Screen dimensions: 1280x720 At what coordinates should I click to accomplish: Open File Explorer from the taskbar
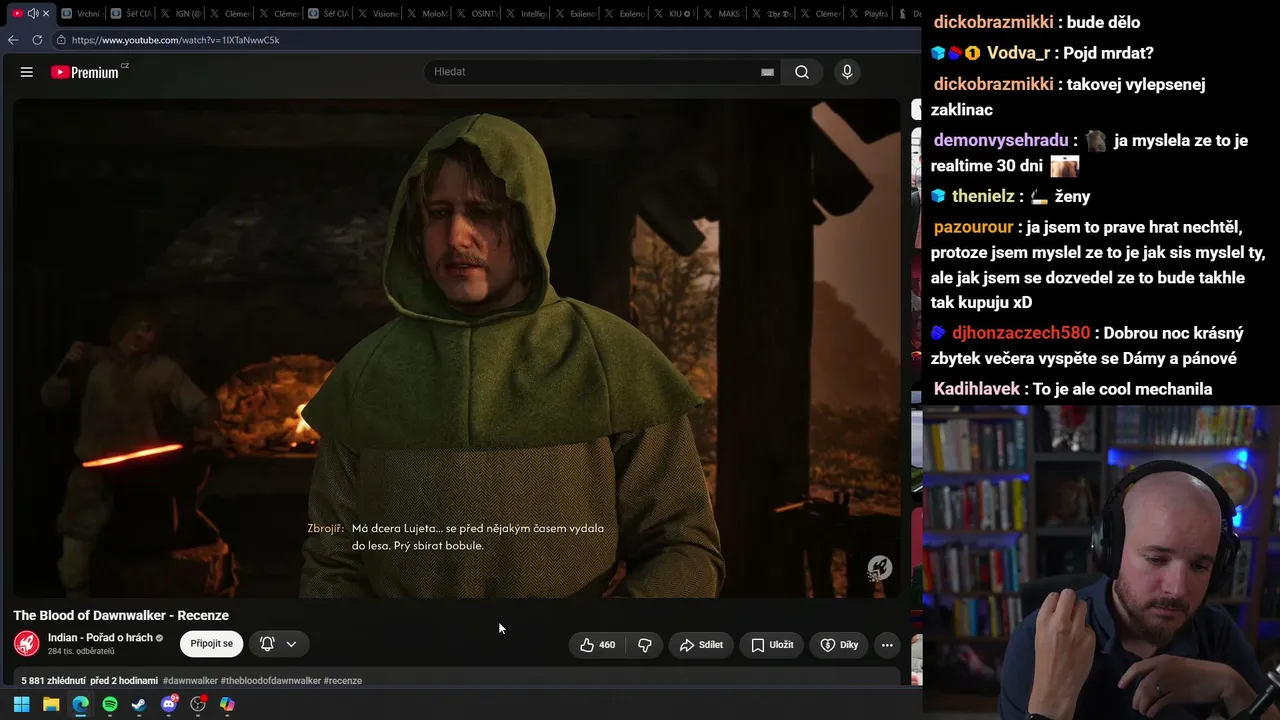click(51, 704)
